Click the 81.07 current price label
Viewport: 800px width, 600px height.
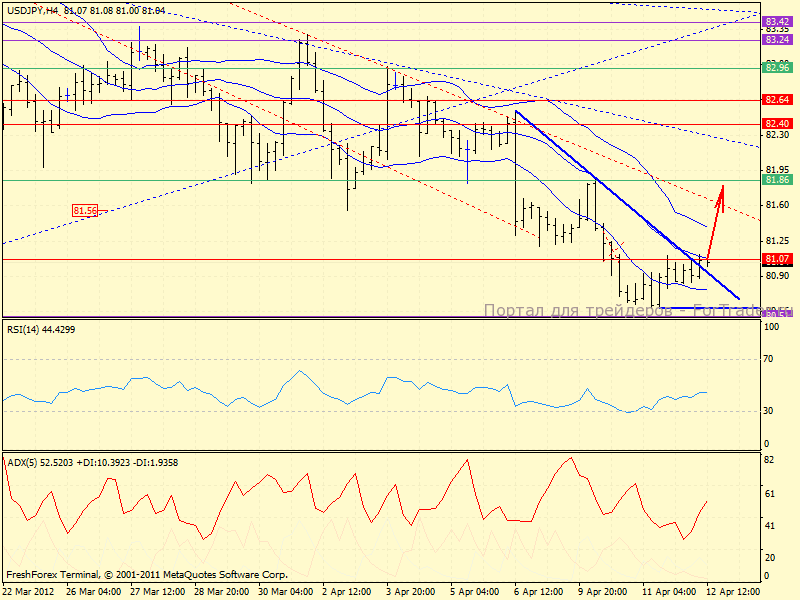(777, 259)
